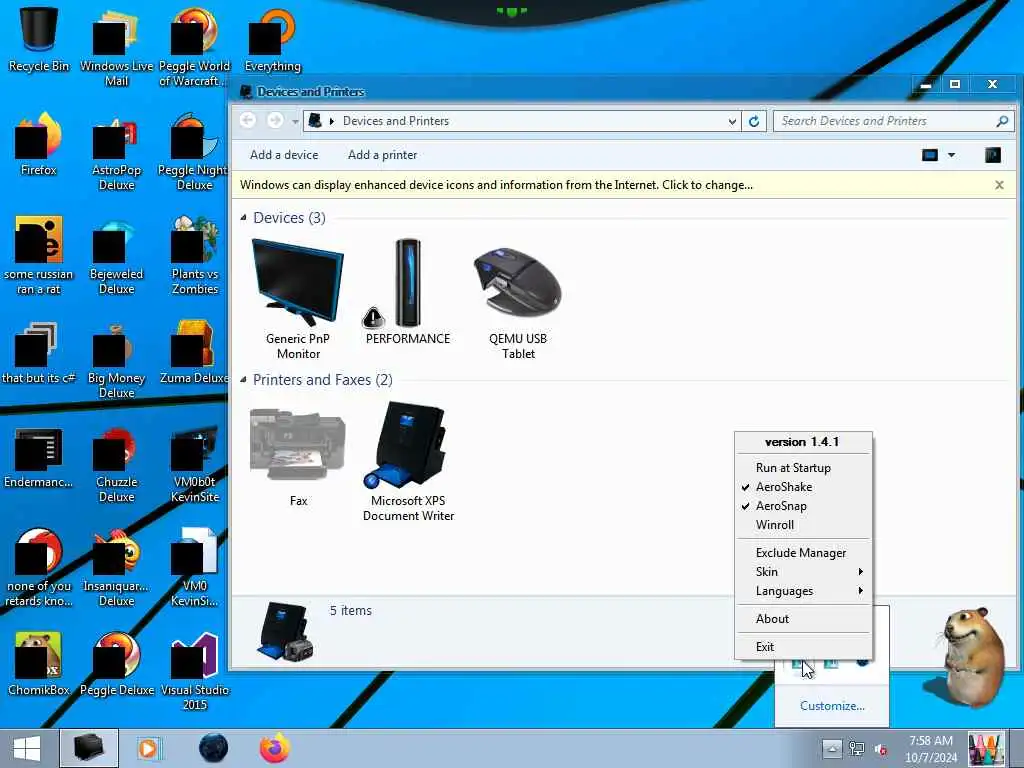Show hidden tray icons arrow
The height and width of the screenshot is (768, 1024).
[831, 748]
